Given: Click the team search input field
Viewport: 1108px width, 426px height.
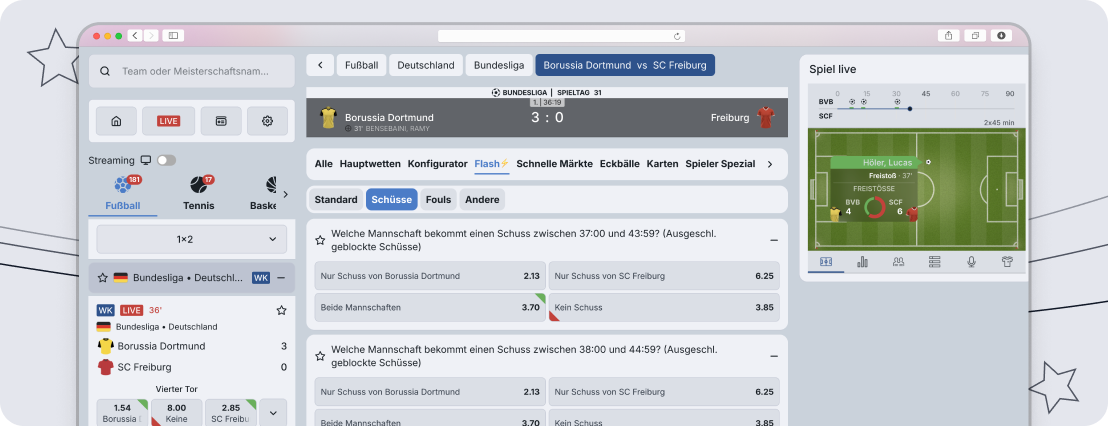Looking at the screenshot, I should click(191, 71).
